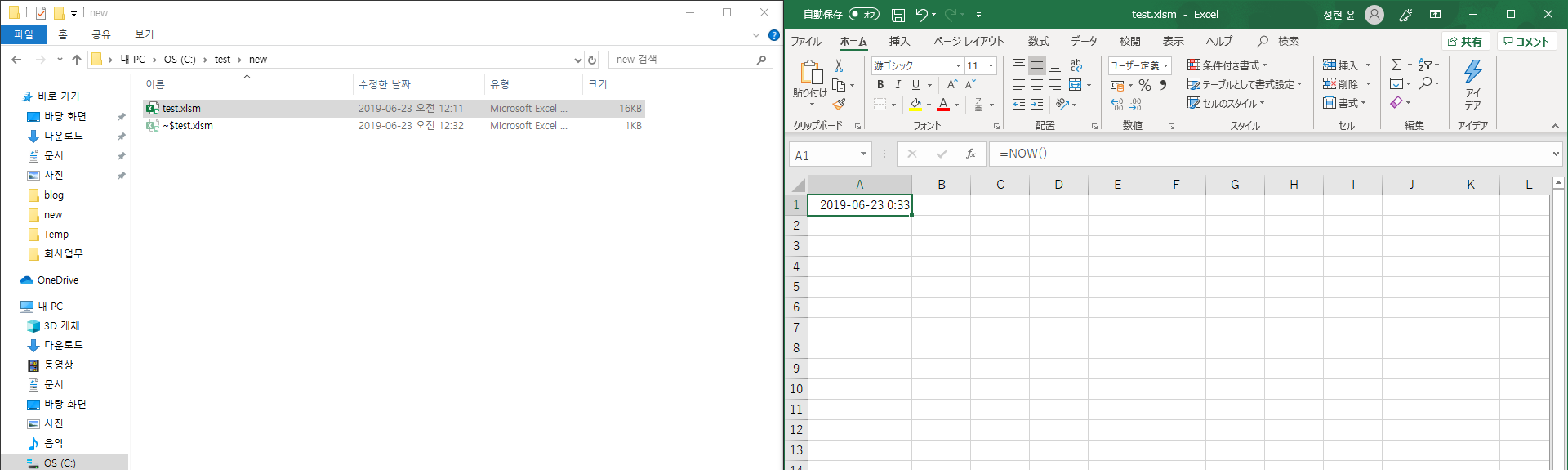Toggle right horizontal text alignment
This screenshot has width=1568, height=470.
(1055, 85)
